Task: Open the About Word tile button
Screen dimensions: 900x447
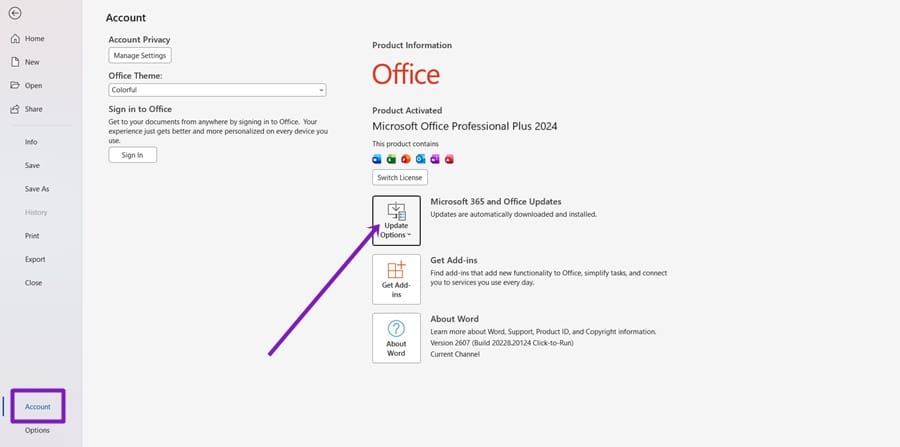Action: click(x=396, y=338)
